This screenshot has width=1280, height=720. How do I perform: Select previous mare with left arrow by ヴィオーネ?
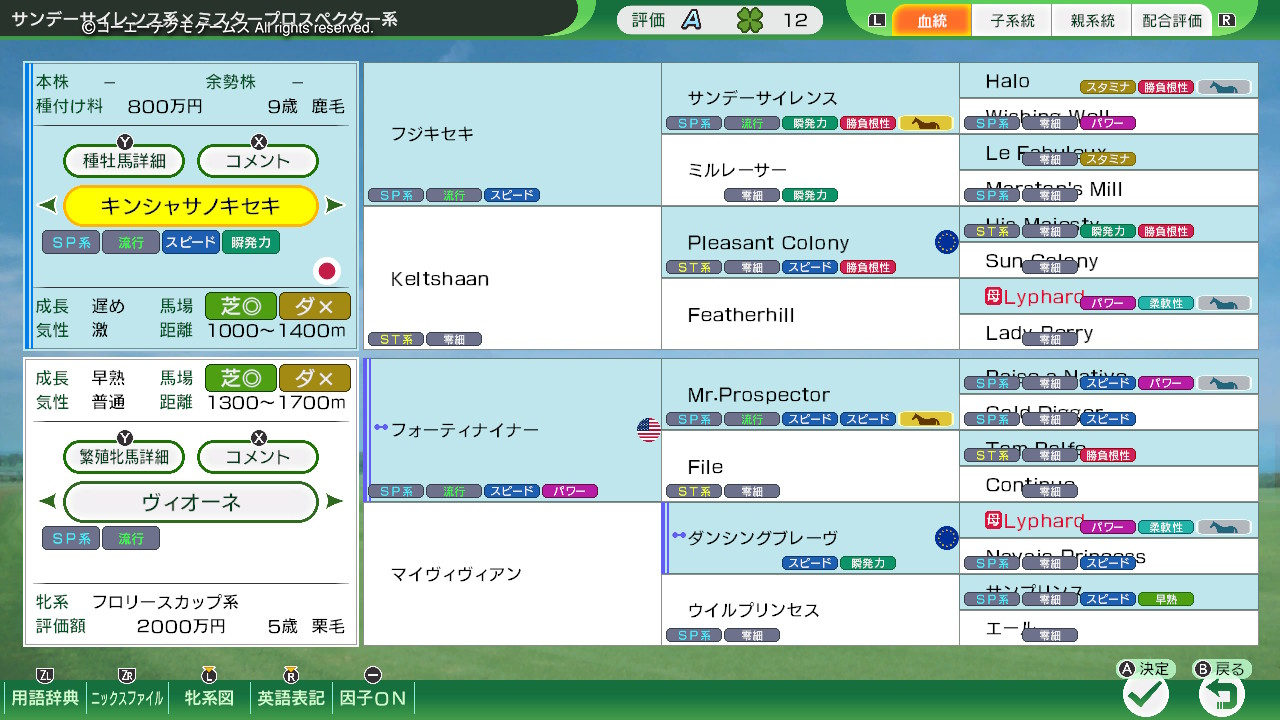47,501
